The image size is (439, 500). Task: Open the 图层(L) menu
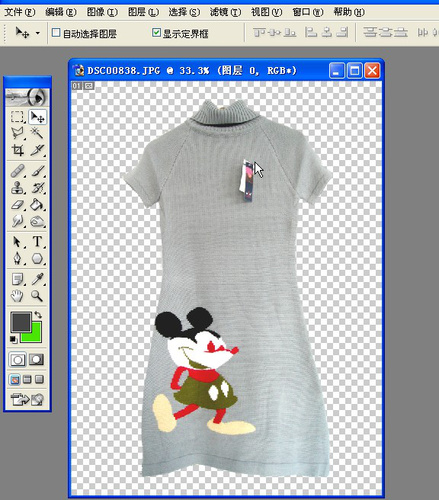143,12
